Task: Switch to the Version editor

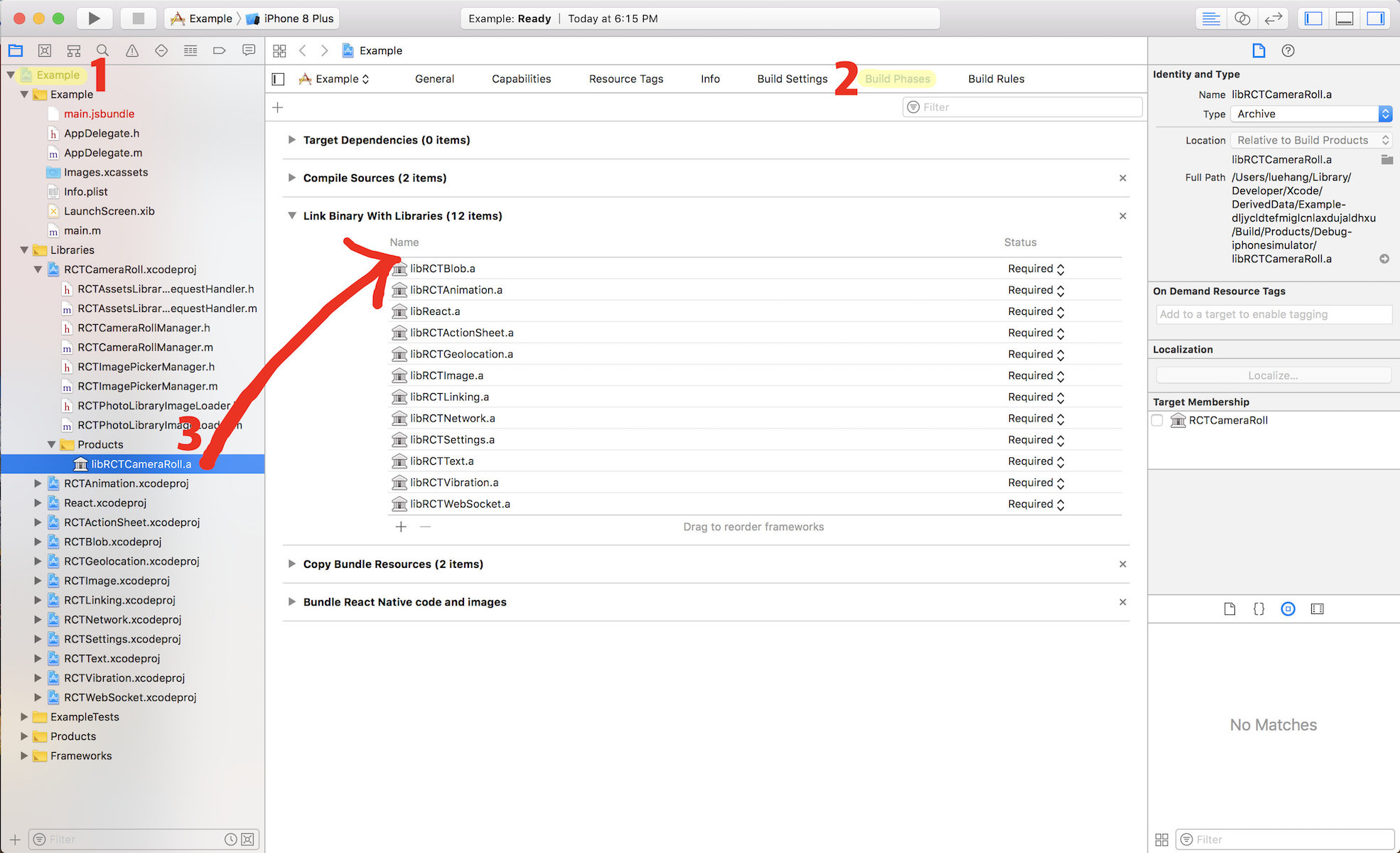Action: coord(1273,18)
